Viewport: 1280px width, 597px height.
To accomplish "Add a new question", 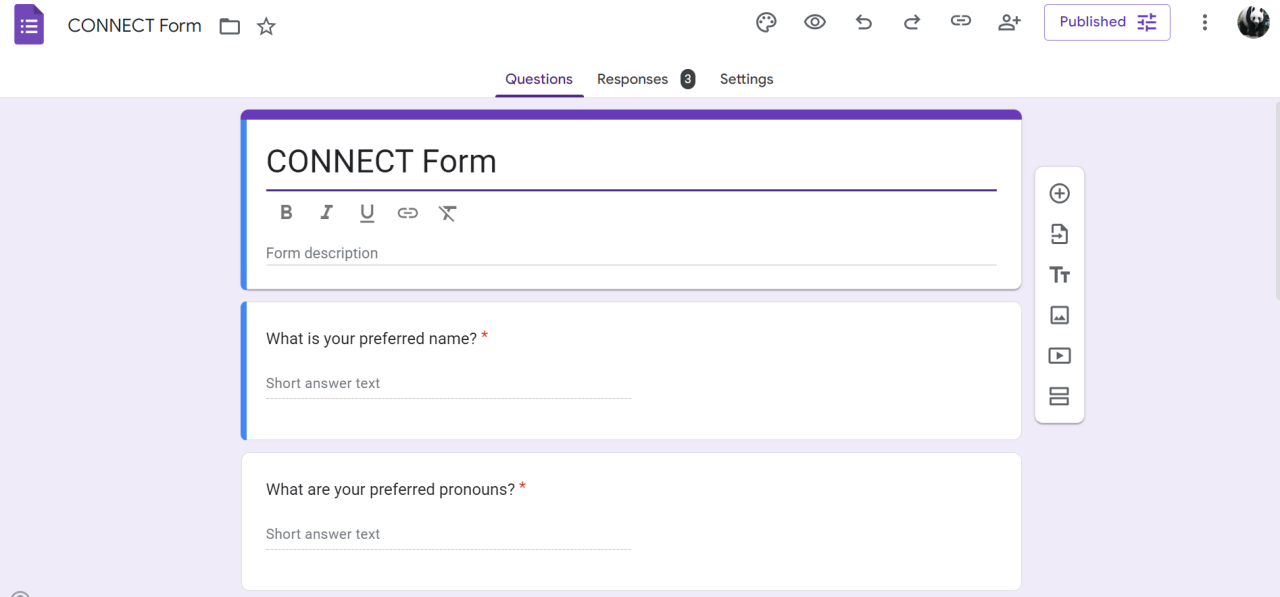I will [x=1059, y=194].
